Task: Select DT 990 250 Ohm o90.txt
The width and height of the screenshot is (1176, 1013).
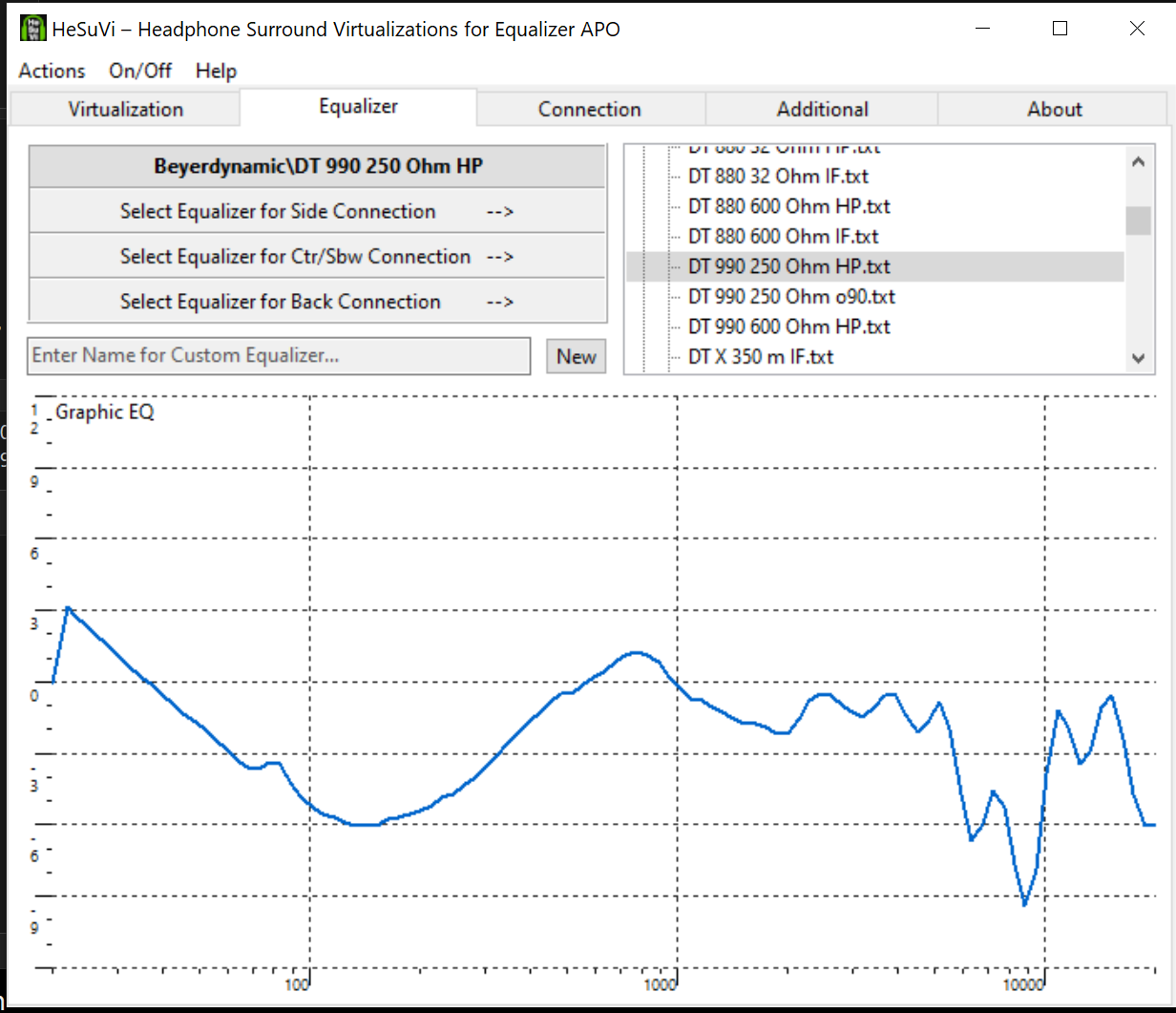Action: tap(791, 296)
